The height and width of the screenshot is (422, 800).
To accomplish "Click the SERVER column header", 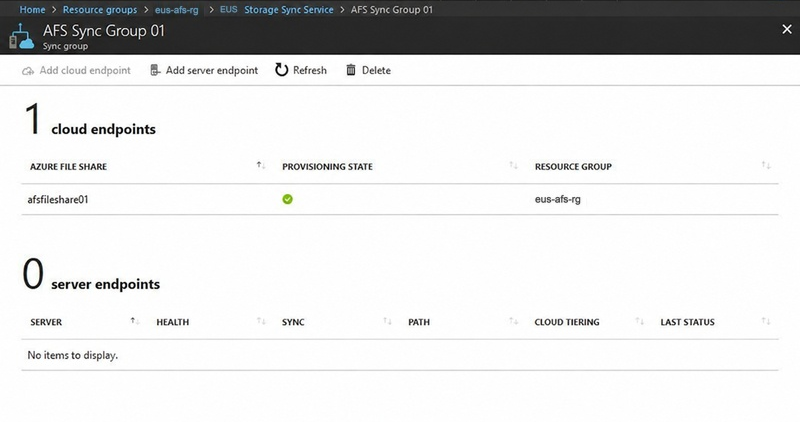I will click(46, 322).
